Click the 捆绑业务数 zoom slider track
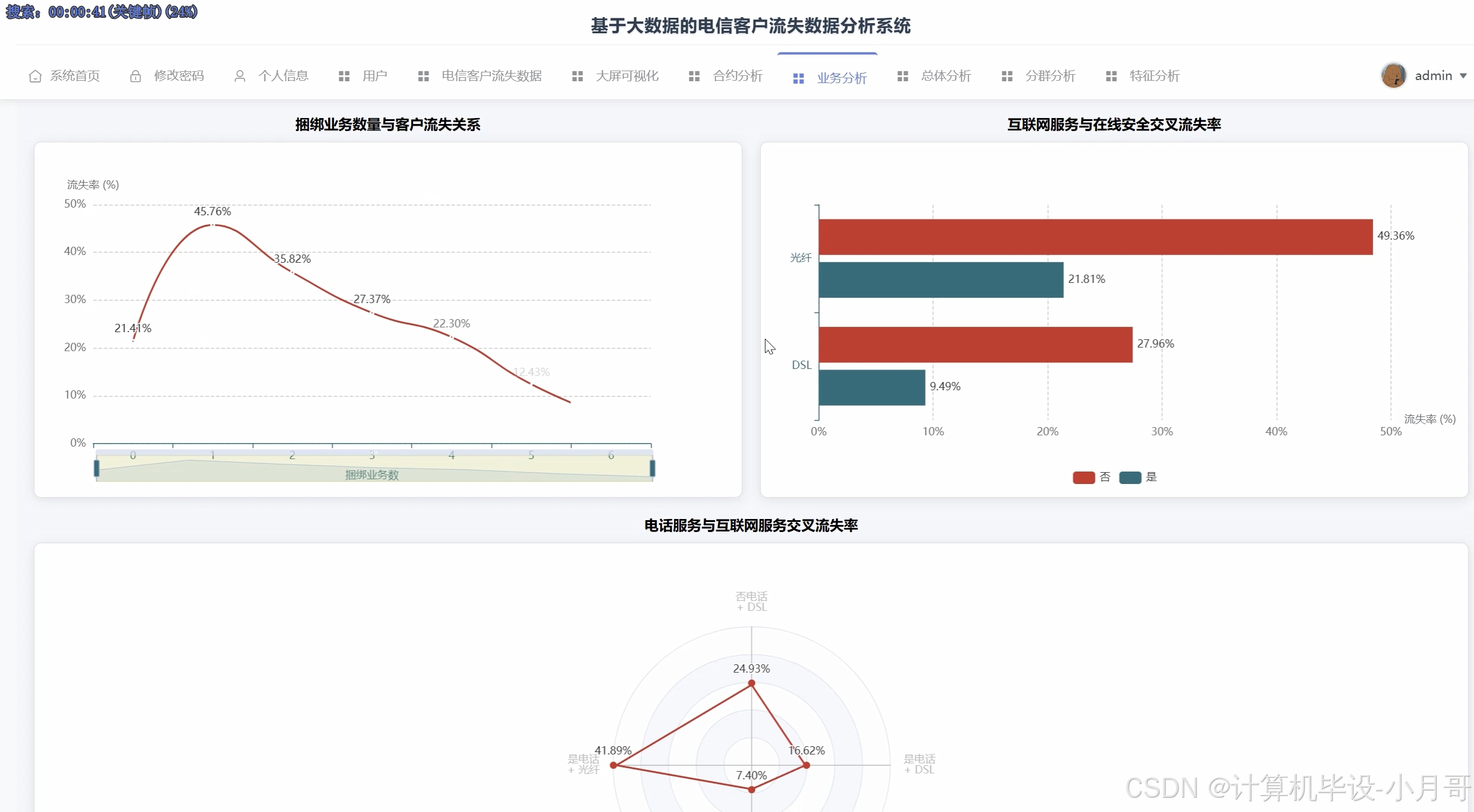Screen dimensions: 1474x812 click(374, 469)
